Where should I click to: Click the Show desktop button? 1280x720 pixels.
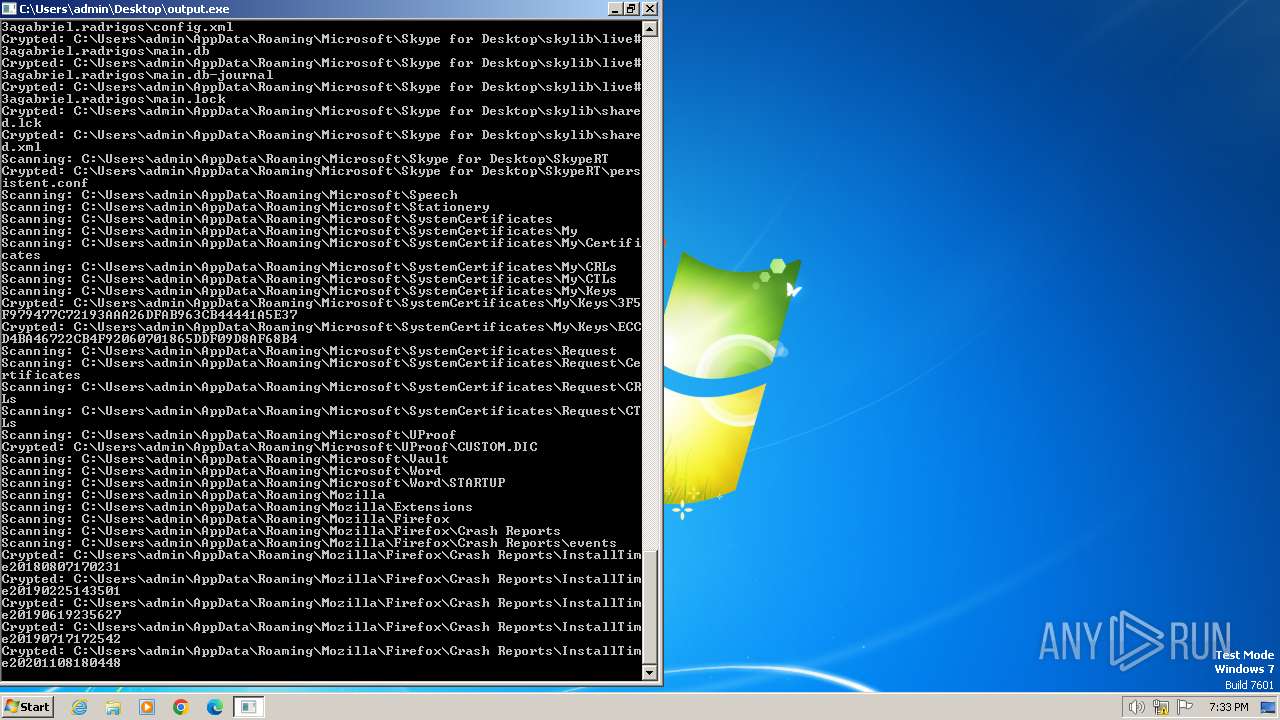click(1270, 707)
